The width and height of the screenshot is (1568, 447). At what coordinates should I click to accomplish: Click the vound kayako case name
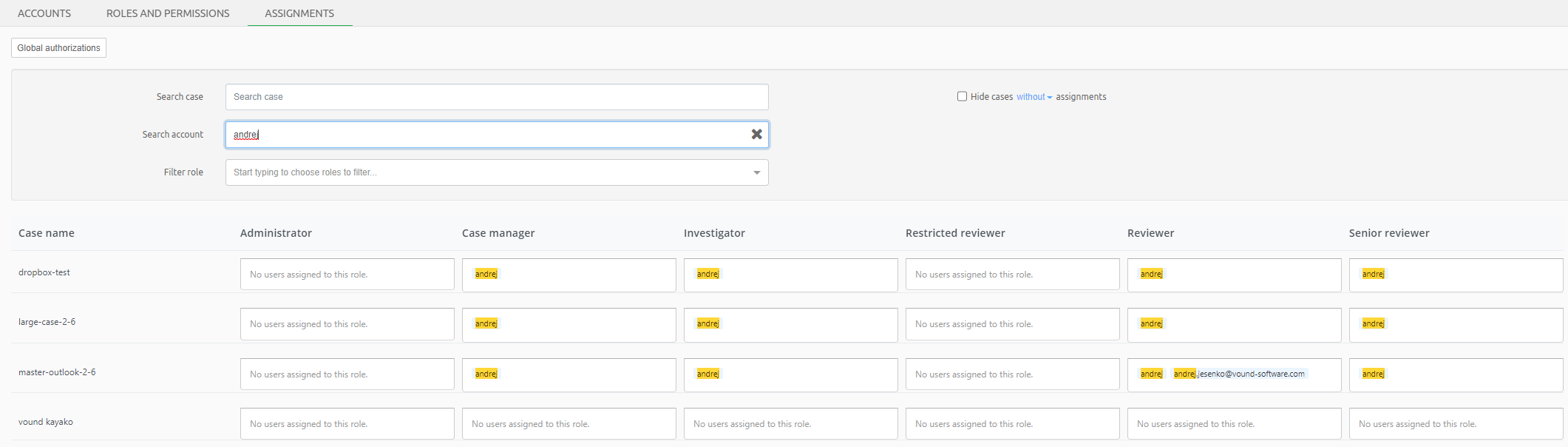[46, 422]
